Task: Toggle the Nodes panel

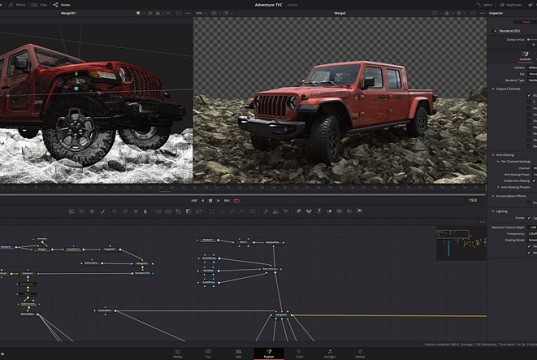Action: point(62,5)
